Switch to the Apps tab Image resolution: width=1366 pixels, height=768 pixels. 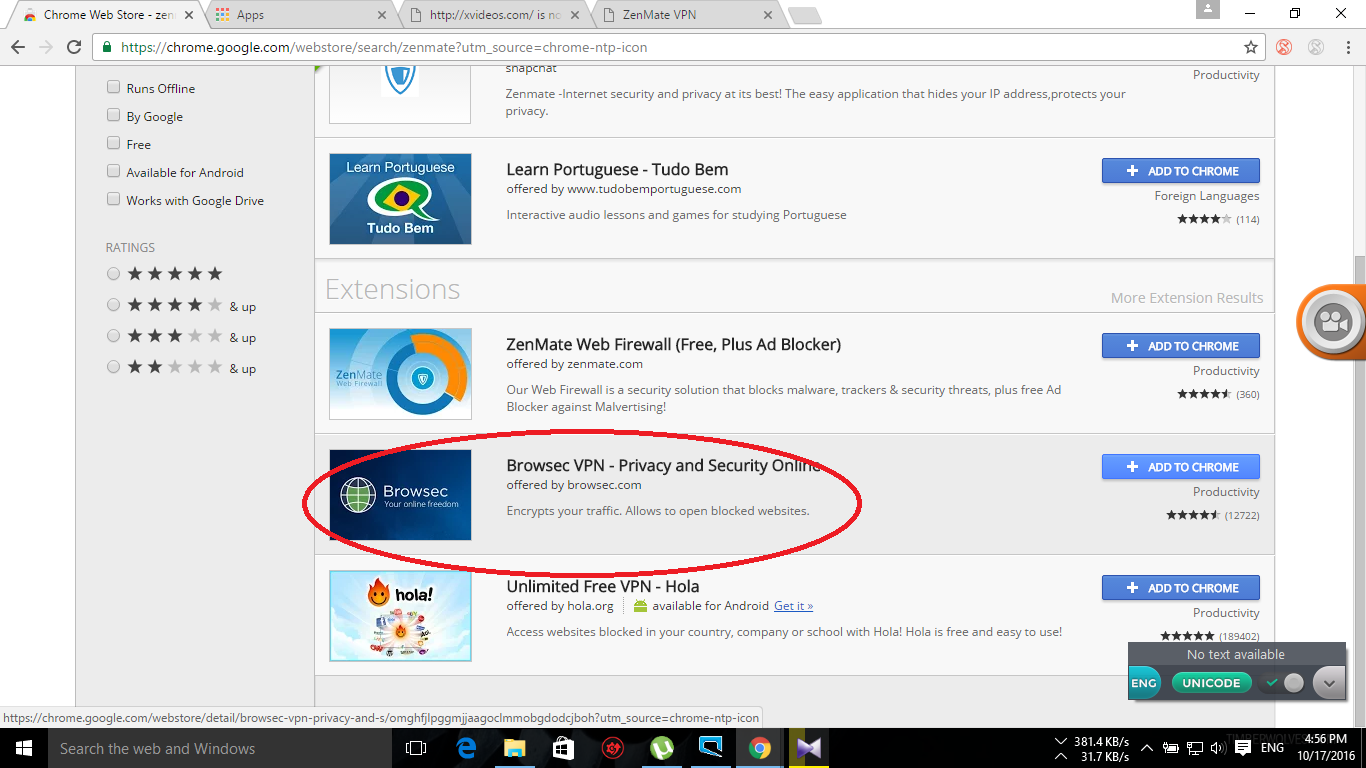(300, 15)
